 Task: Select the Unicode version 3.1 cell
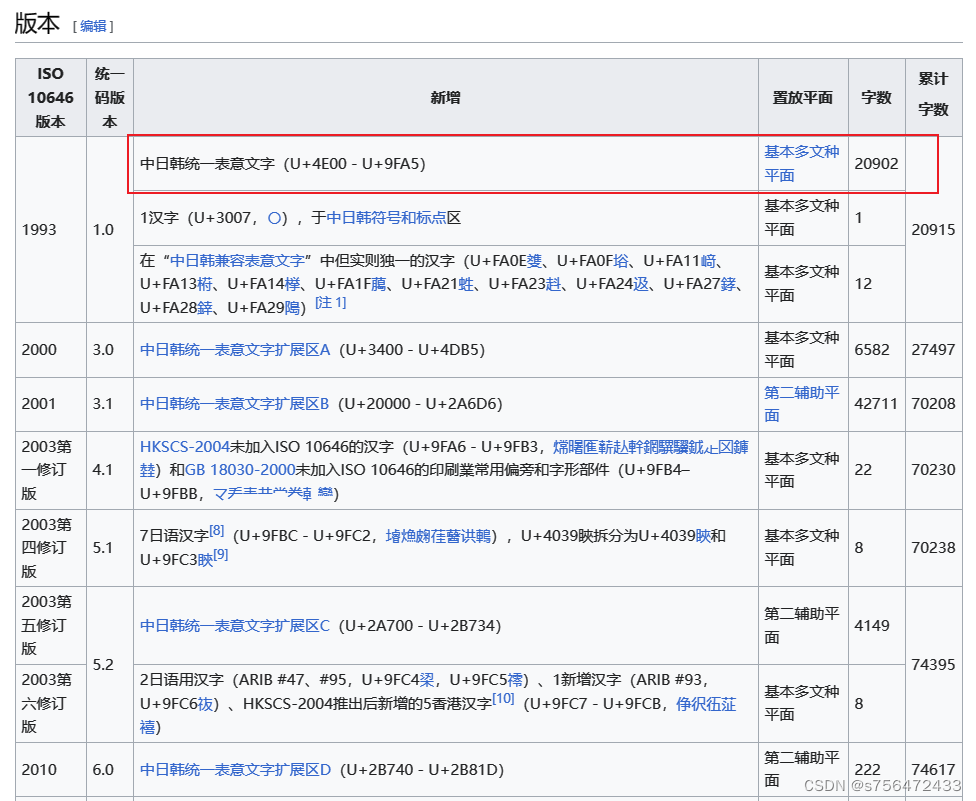(x=110, y=404)
